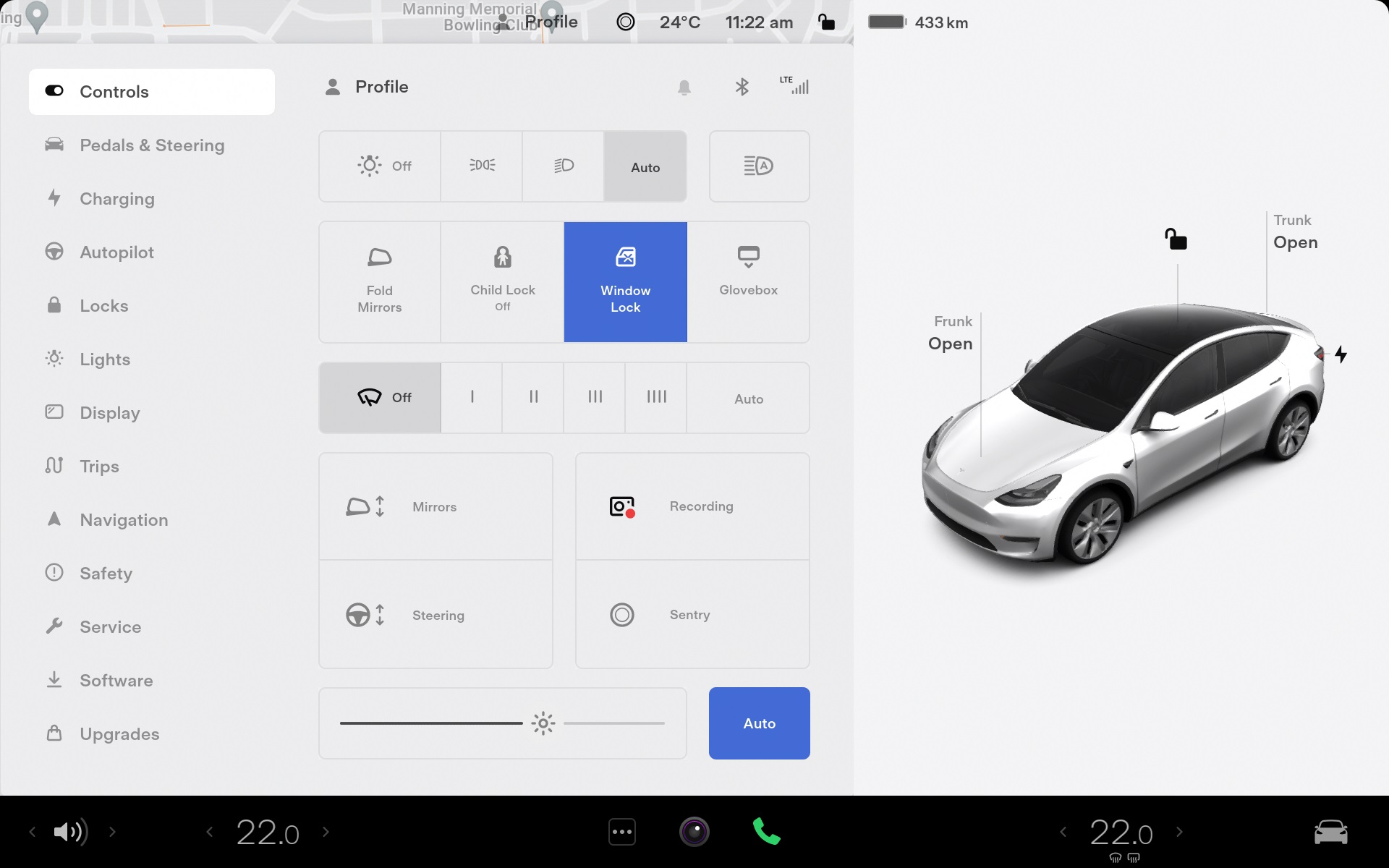
Task: Click the auto high beam headlight icon
Action: [759, 166]
